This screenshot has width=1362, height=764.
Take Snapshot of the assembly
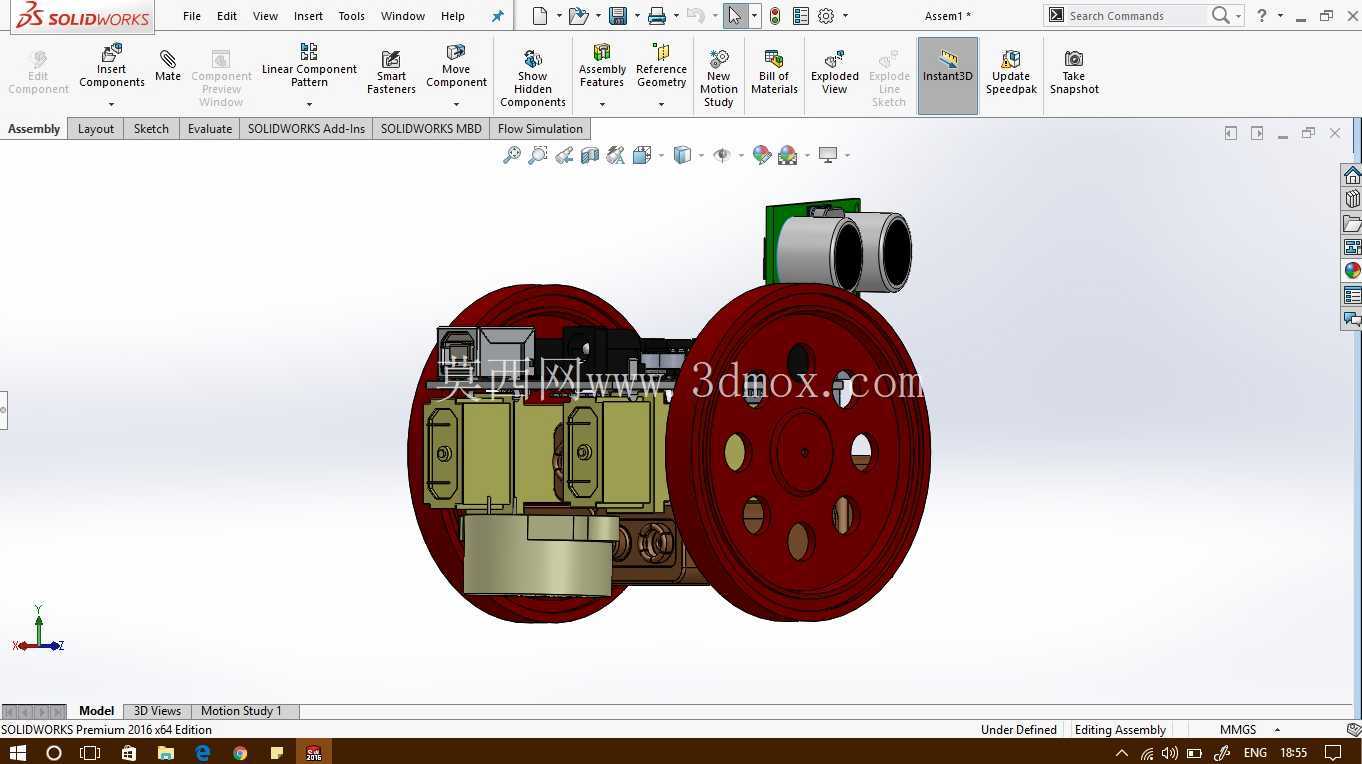1074,72
